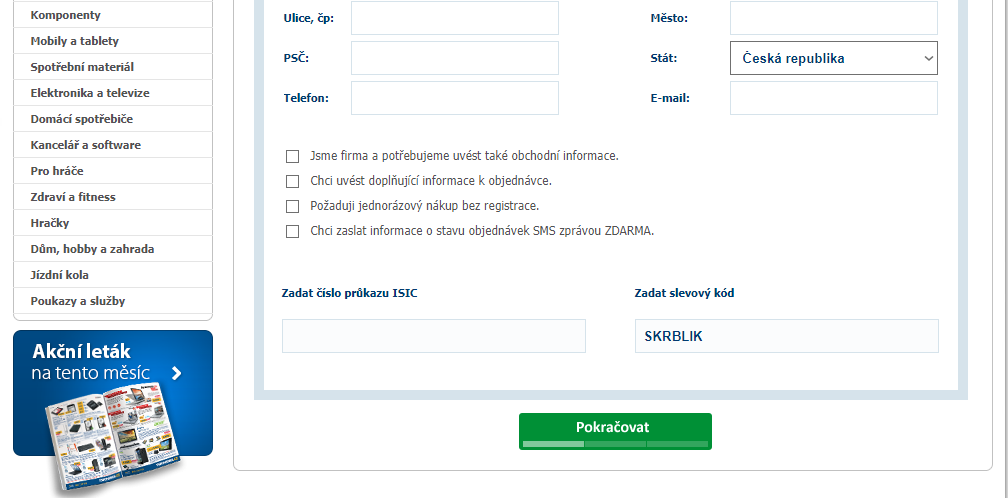Tick one-time purchase without registration checkbox

[x=292, y=206]
